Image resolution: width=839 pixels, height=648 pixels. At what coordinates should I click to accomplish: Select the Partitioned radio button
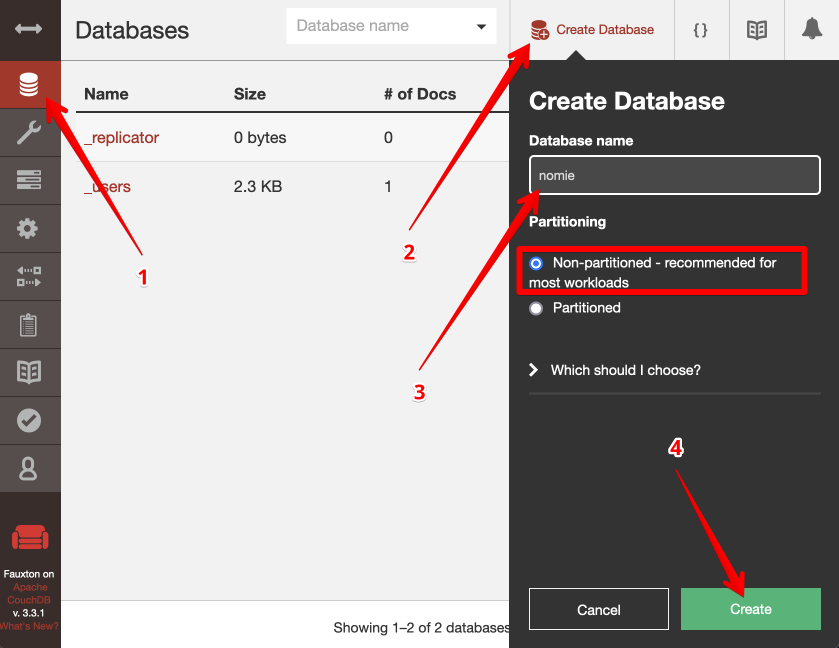coord(538,309)
